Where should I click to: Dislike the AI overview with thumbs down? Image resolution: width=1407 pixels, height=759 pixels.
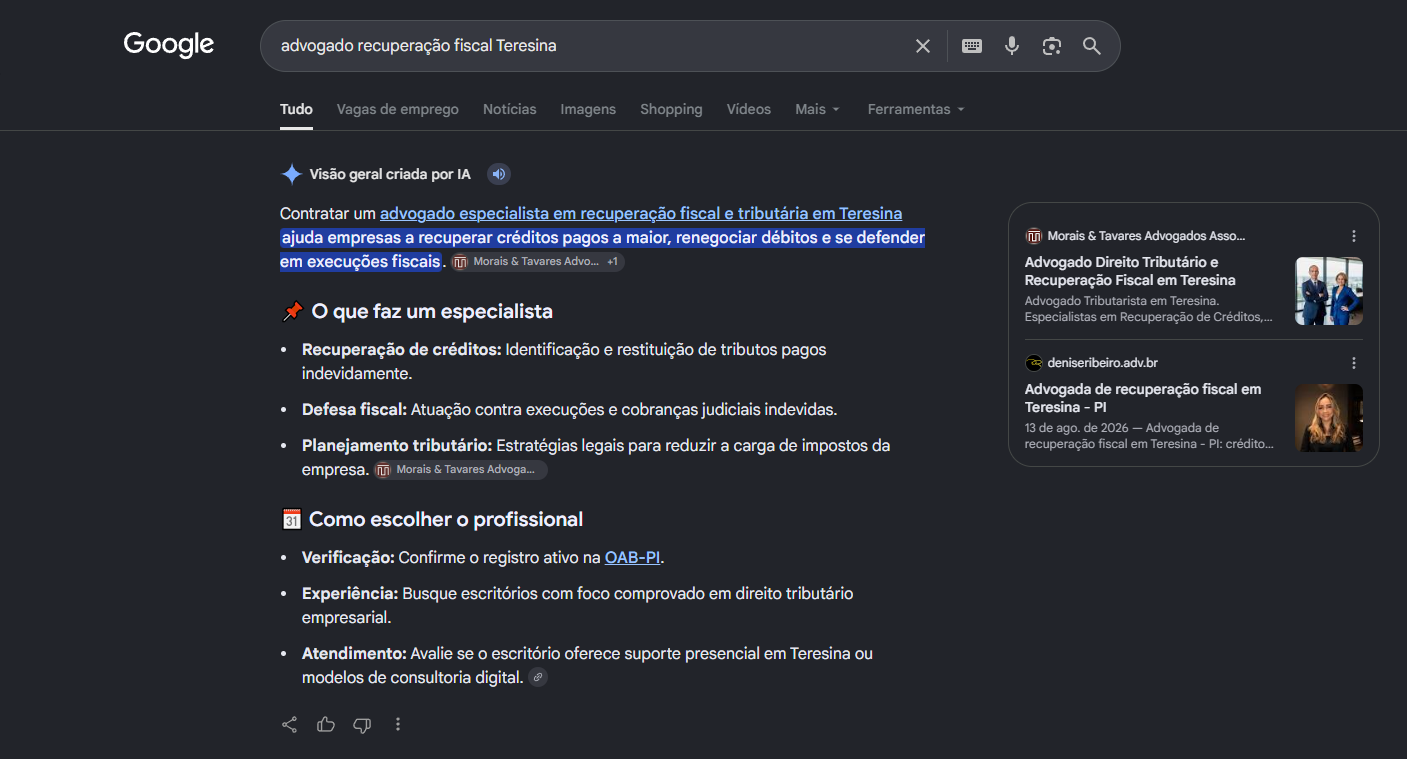(362, 724)
